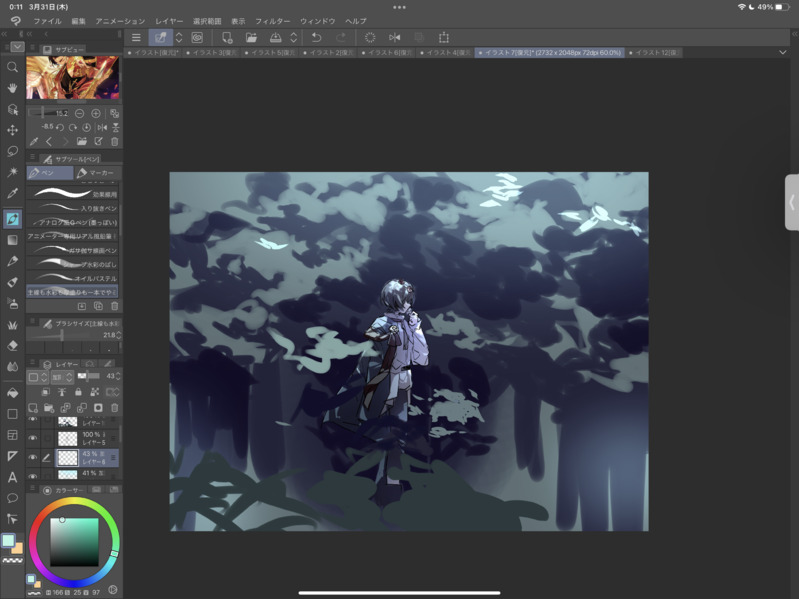Image resolution: width=799 pixels, height=599 pixels.
Task: Adjust brush size stepper showing 21.8
Action: tap(119, 335)
